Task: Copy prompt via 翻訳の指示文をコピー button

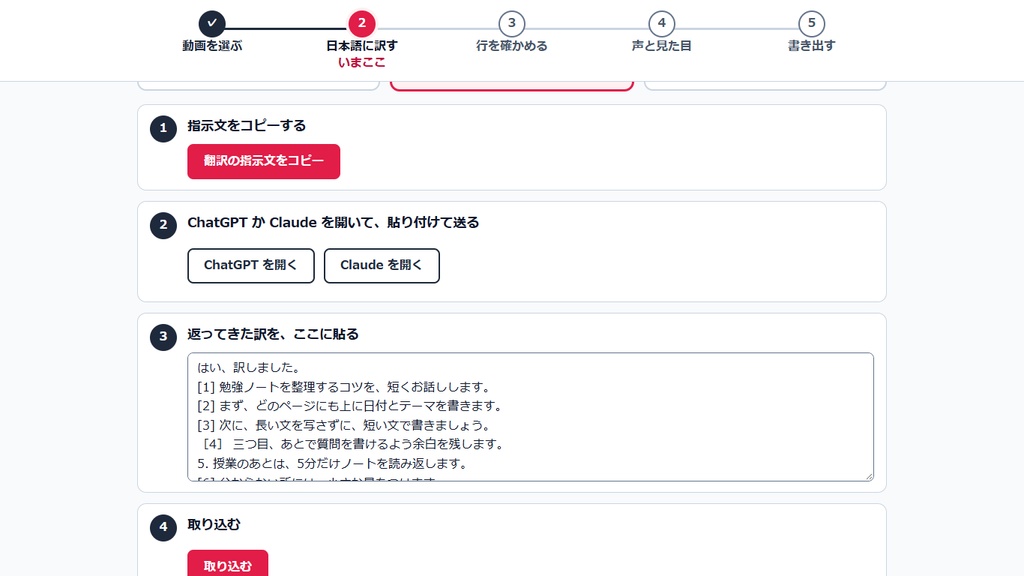Action: coord(264,161)
